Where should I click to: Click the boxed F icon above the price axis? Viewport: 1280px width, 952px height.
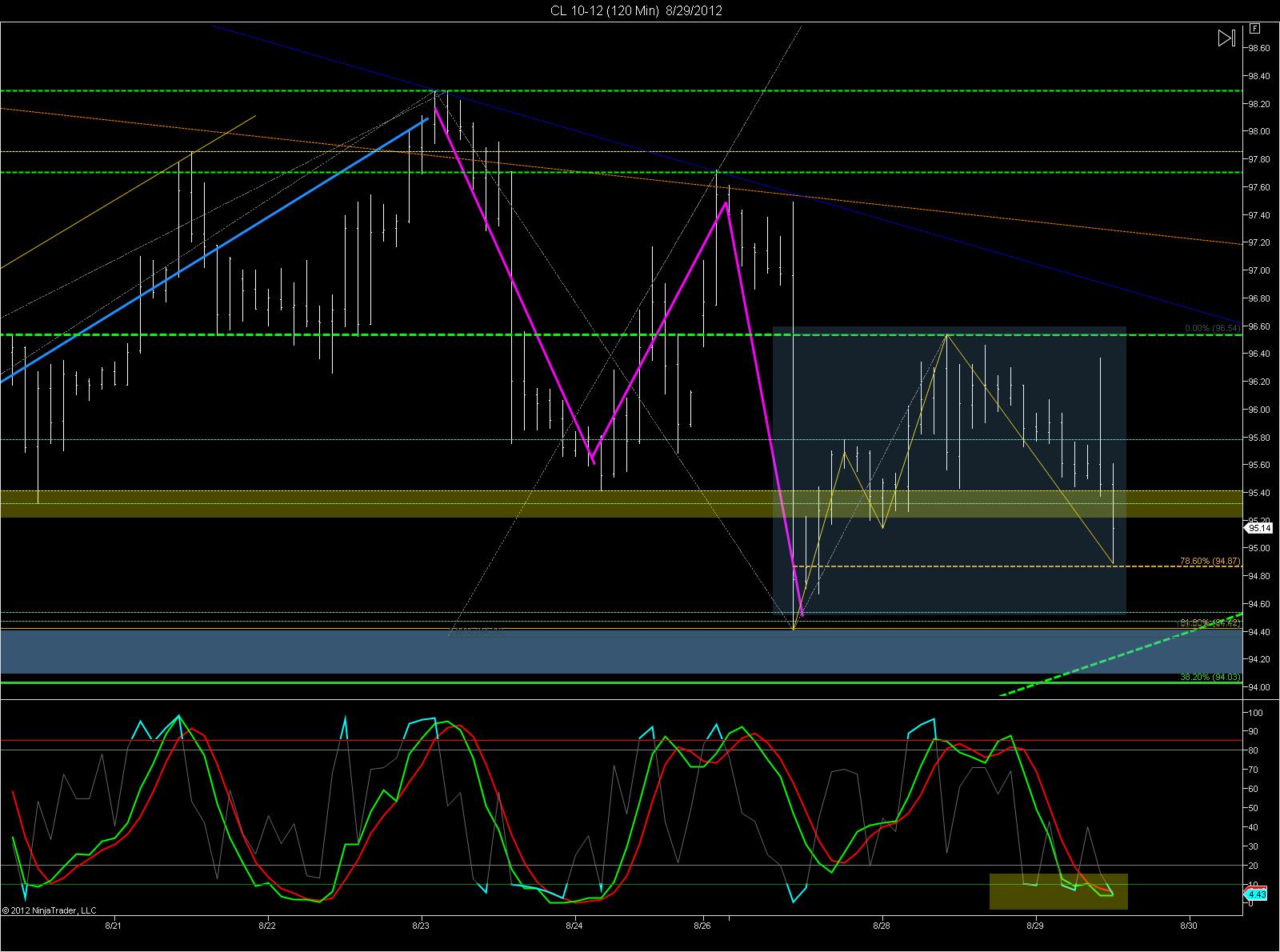(1254, 28)
